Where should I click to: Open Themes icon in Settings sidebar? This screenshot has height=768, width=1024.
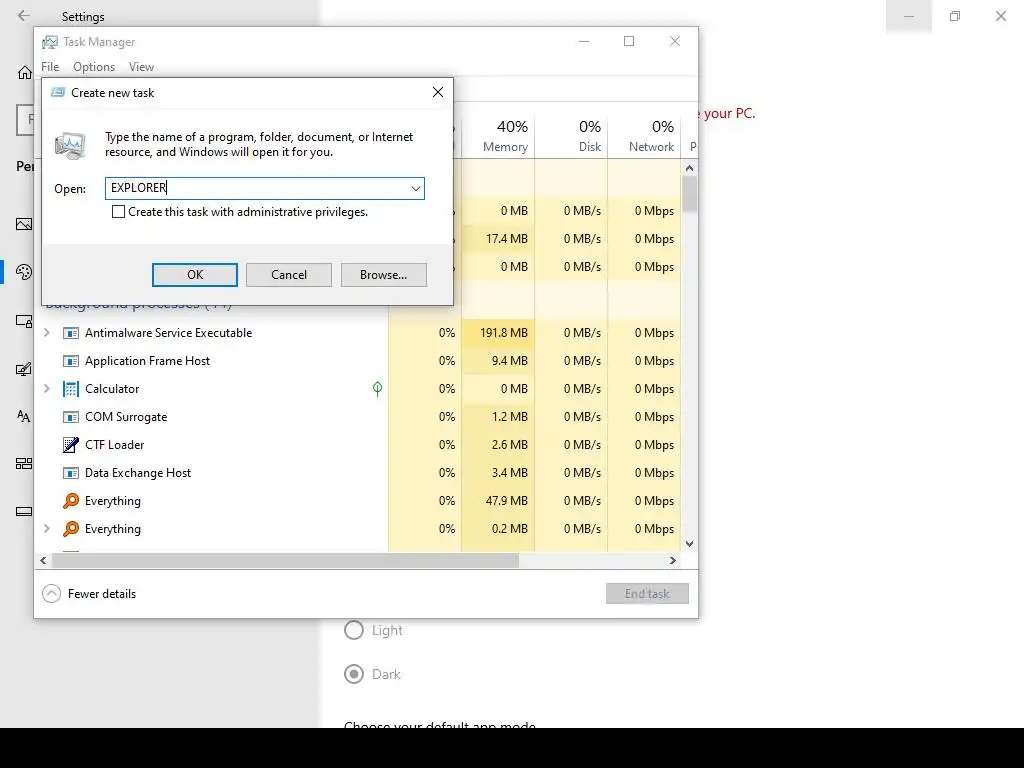pos(24,369)
